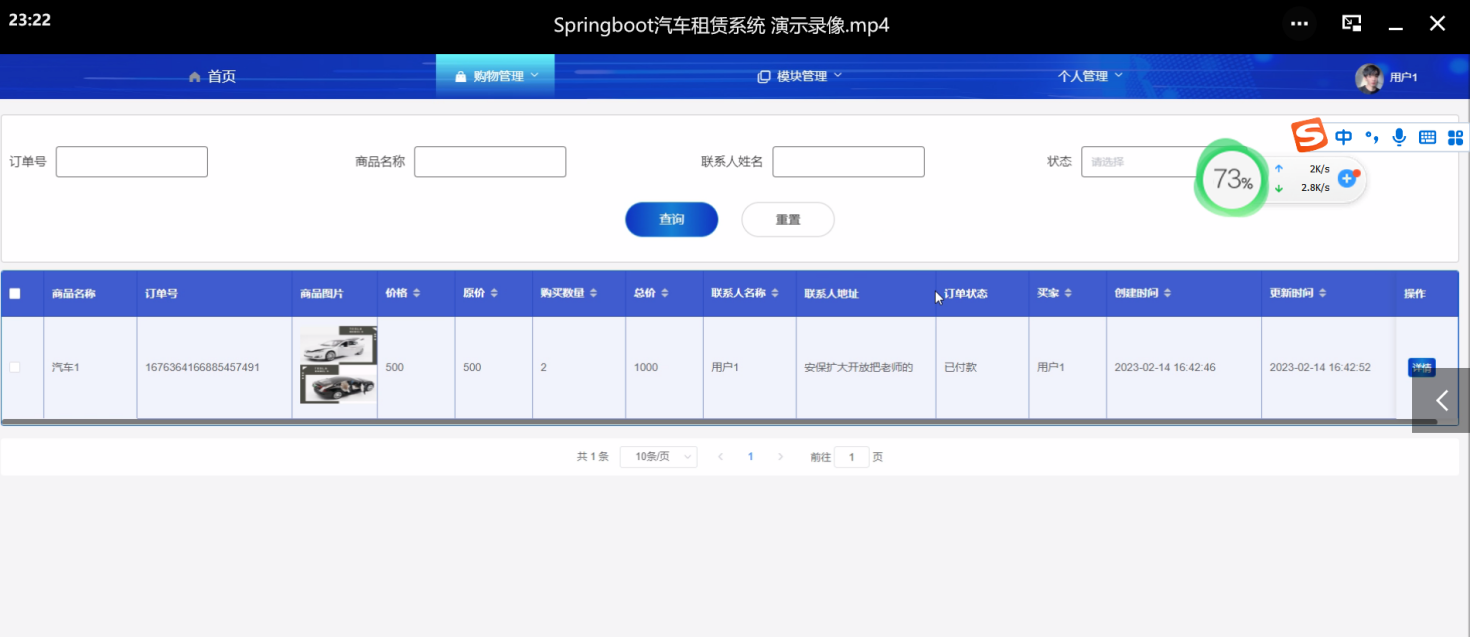
Task: Go to the 首页 home menu item
Action: pyautogui.click(x=212, y=77)
